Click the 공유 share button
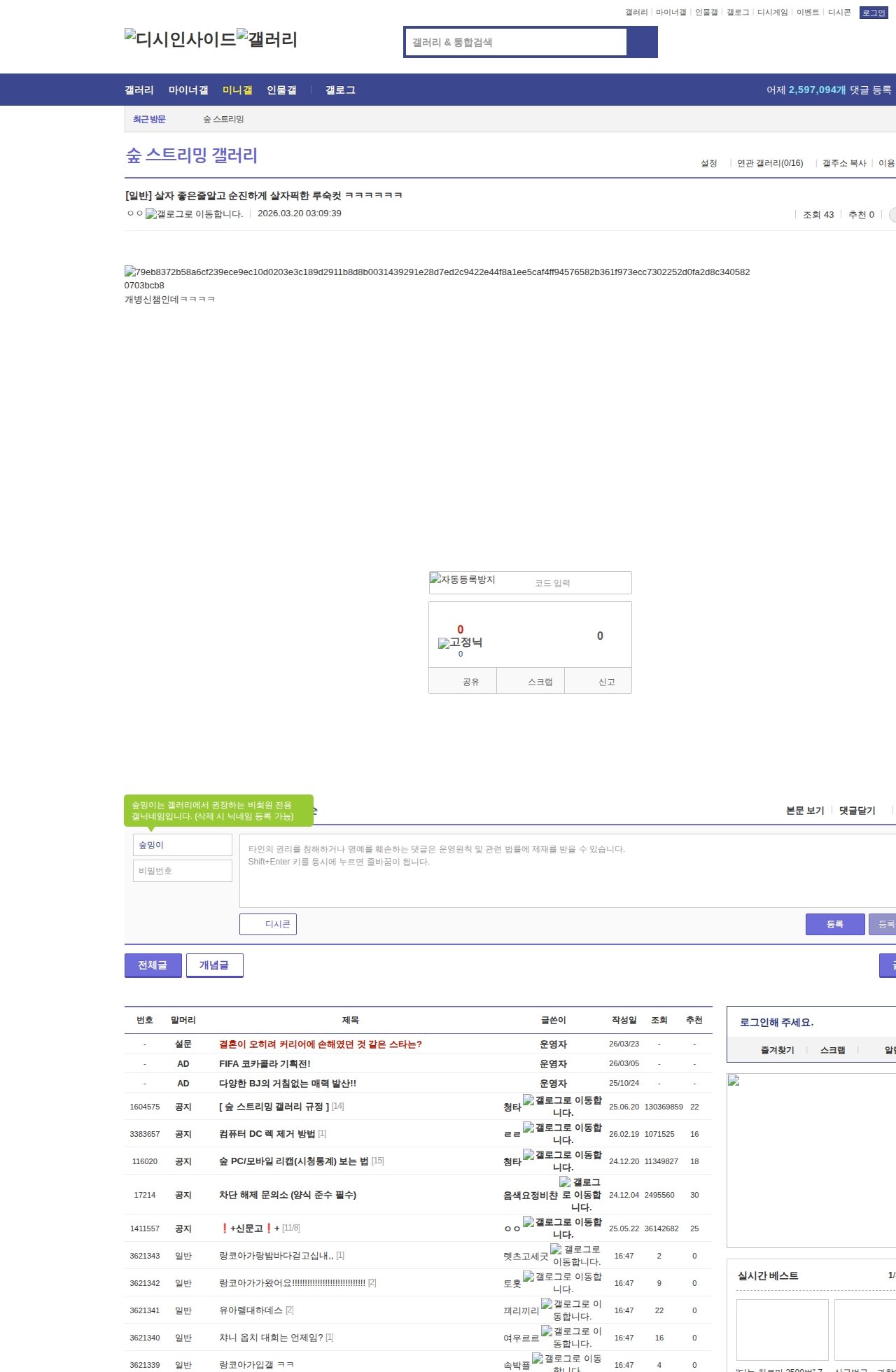Image resolution: width=896 pixels, height=1372 pixels. [470, 682]
